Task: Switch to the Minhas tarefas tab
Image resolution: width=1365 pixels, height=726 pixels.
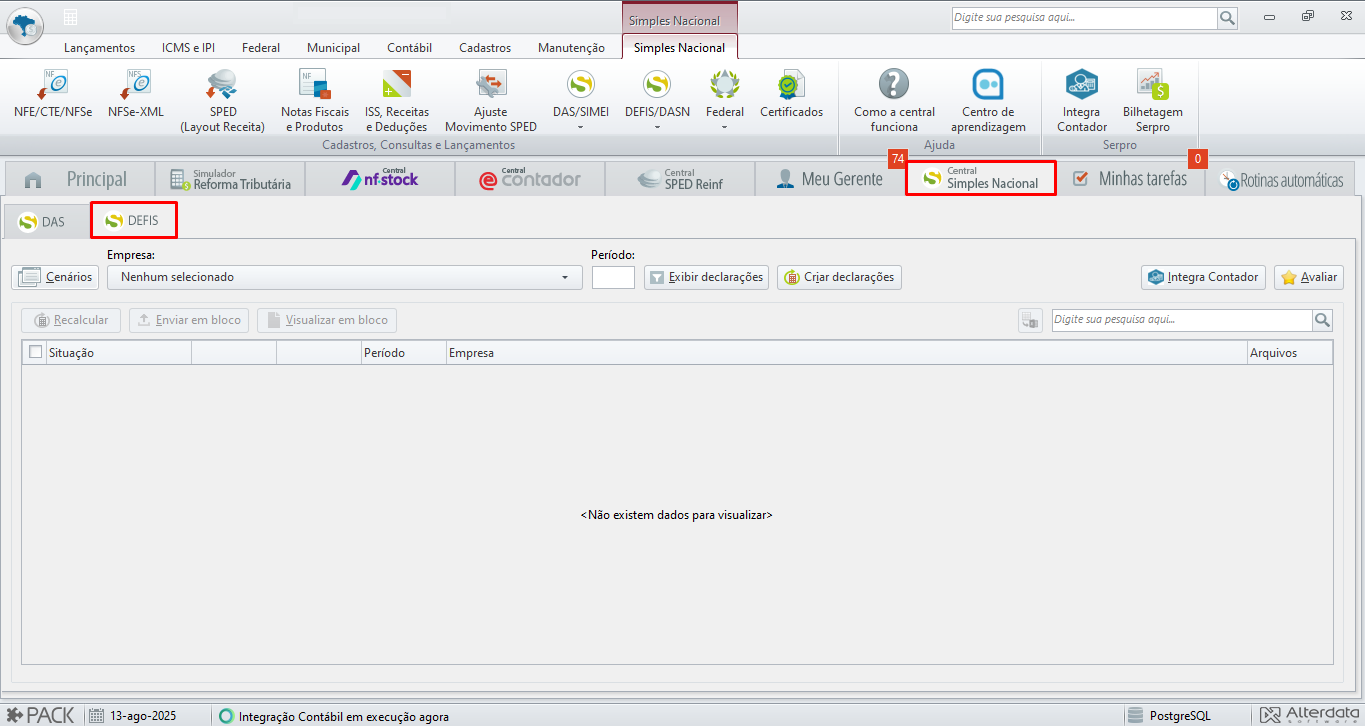Action: point(1130,179)
